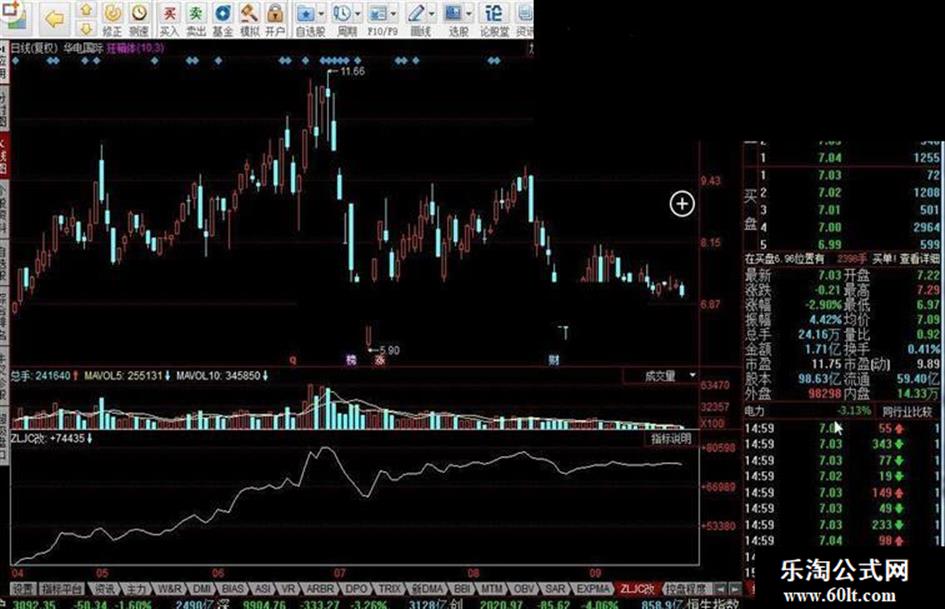945x609 pixels.
Task: Select the DMI indicator tab
Action: pyautogui.click(x=202, y=588)
